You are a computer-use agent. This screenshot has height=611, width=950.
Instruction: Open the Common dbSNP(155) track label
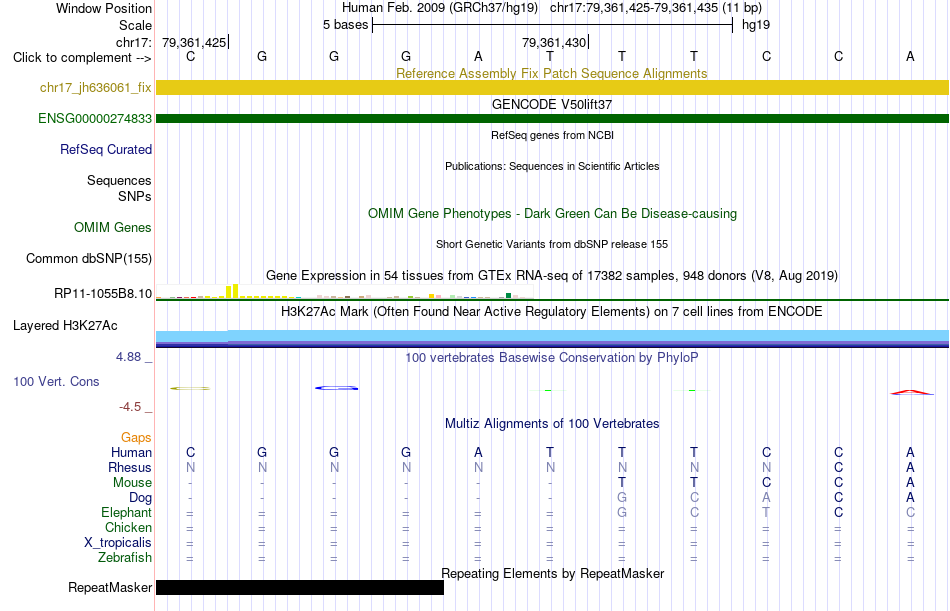pos(89,258)
